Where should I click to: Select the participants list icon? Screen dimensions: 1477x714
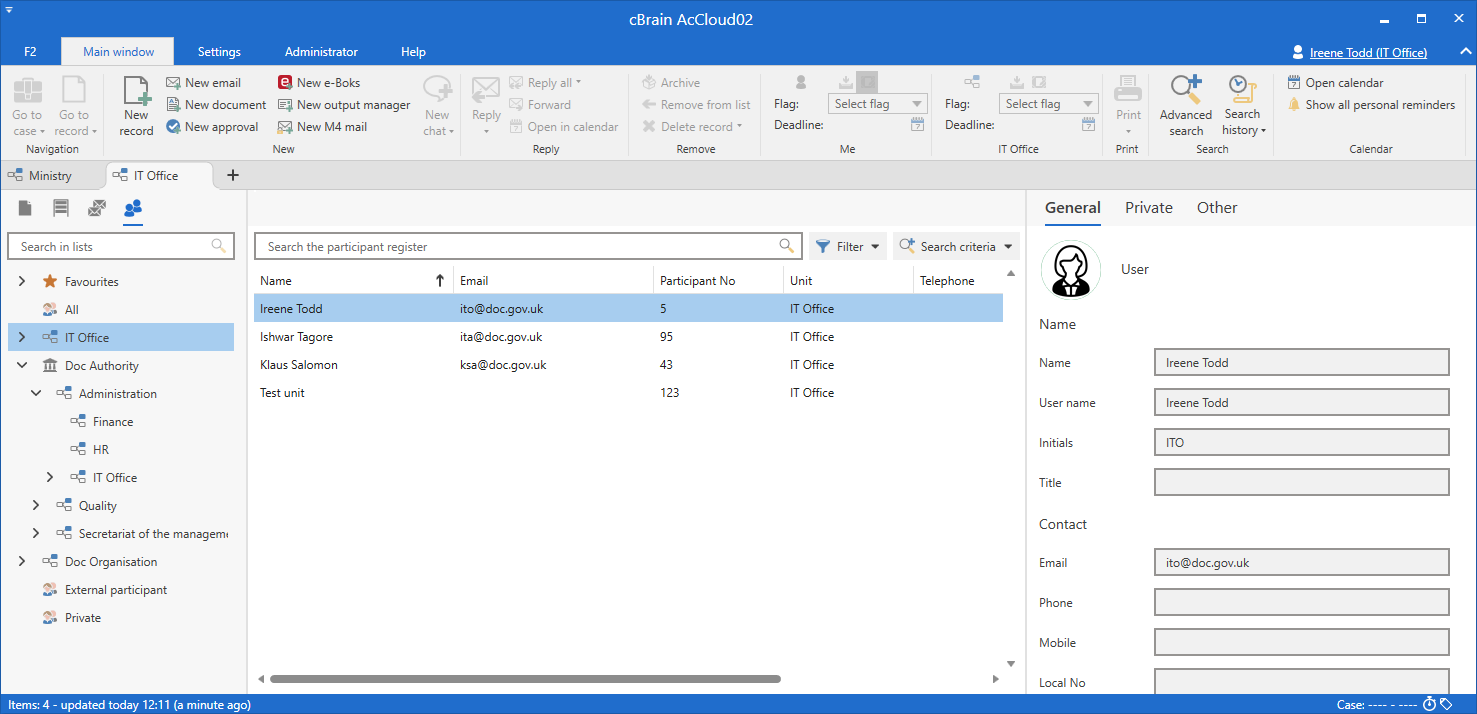tap(133, 208)
